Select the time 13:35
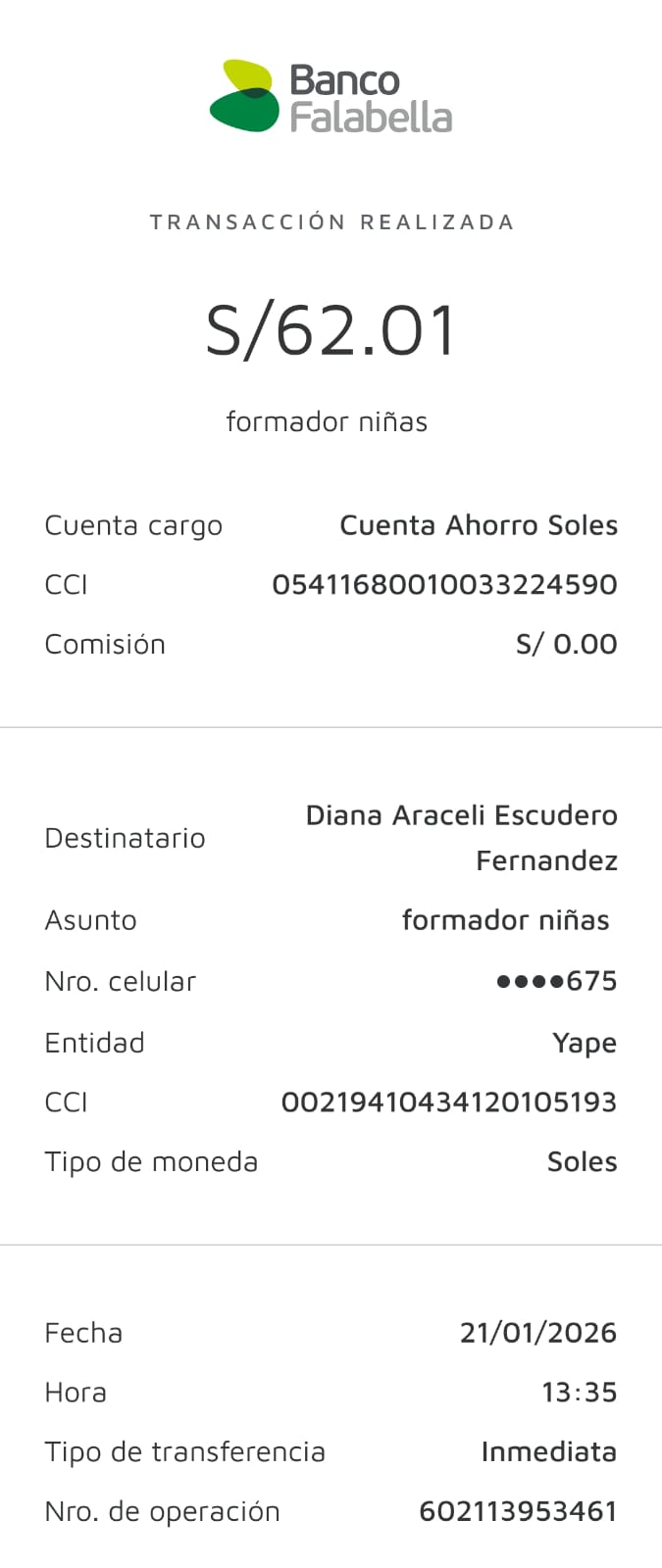 (579, 1393)
